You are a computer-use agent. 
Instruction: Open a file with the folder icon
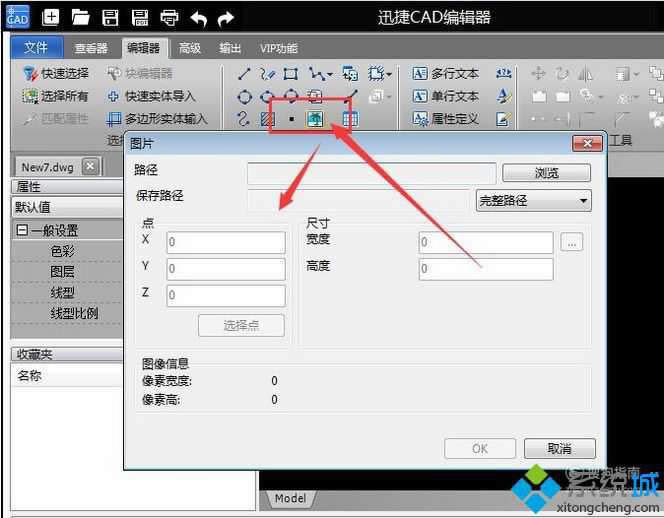tap(80, 17)
